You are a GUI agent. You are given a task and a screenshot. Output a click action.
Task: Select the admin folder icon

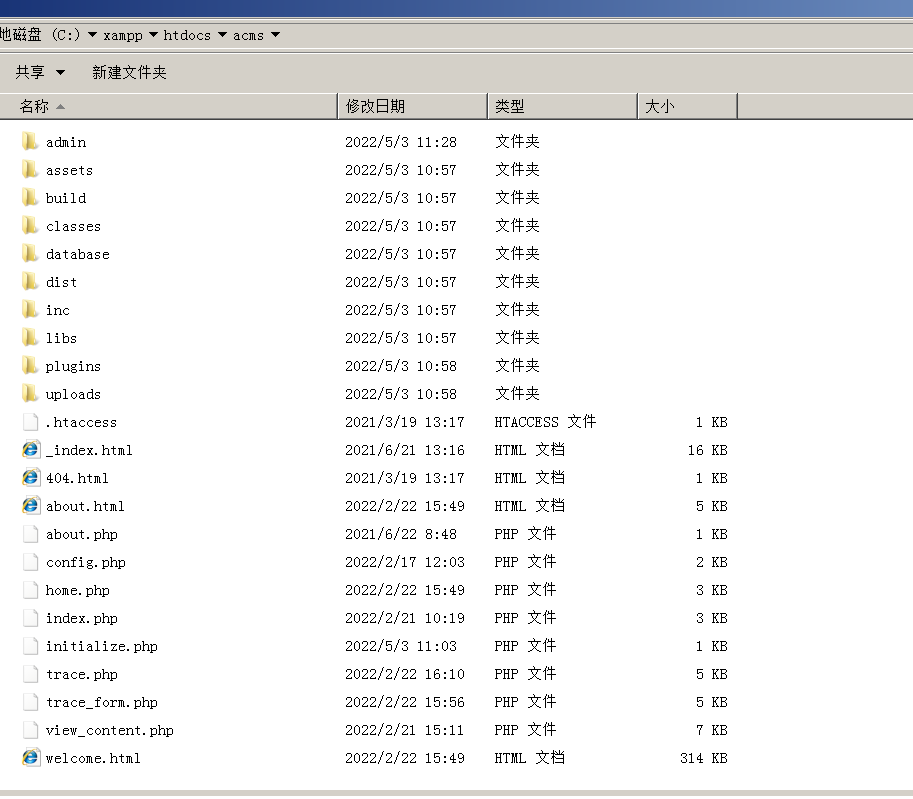tap(30, 142)
